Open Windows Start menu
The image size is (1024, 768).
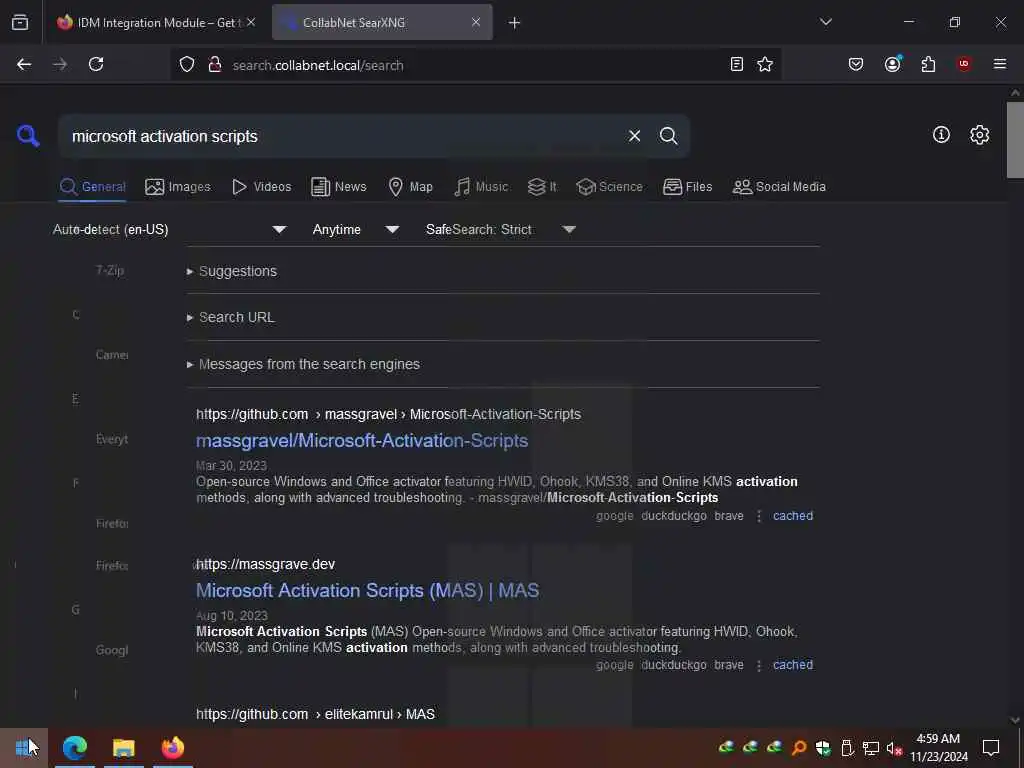tap(24, 747)
